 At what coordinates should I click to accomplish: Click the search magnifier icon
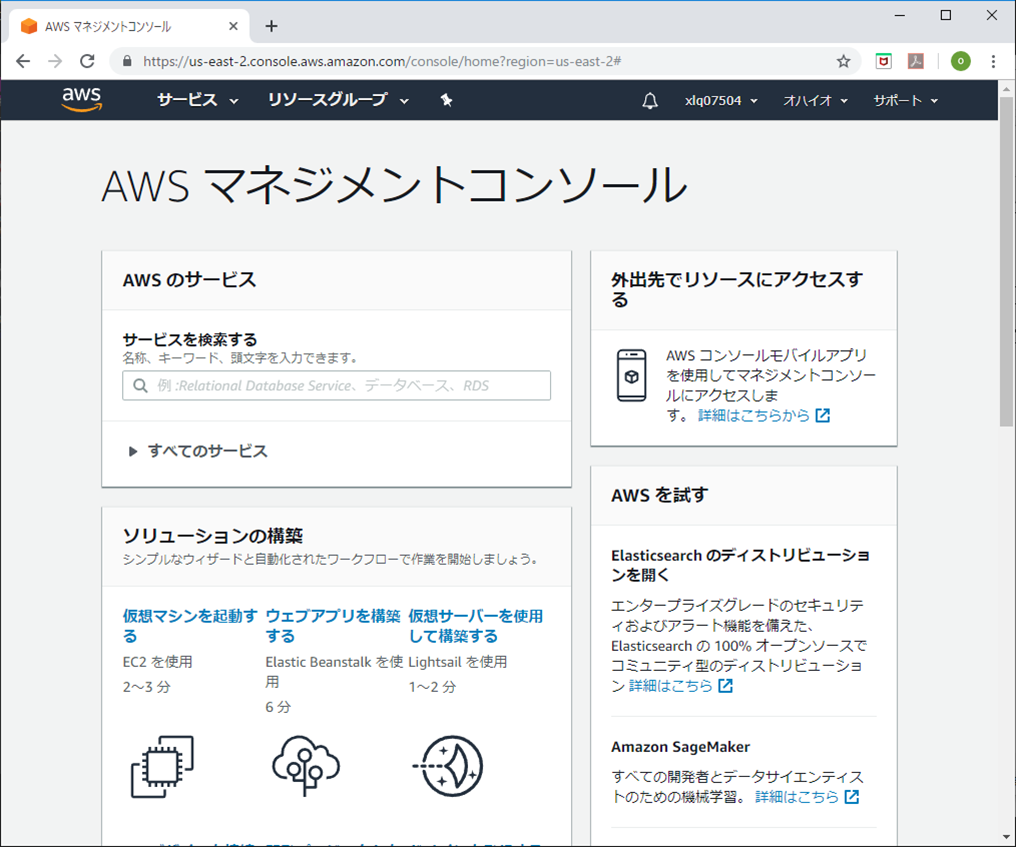[140, 386]
